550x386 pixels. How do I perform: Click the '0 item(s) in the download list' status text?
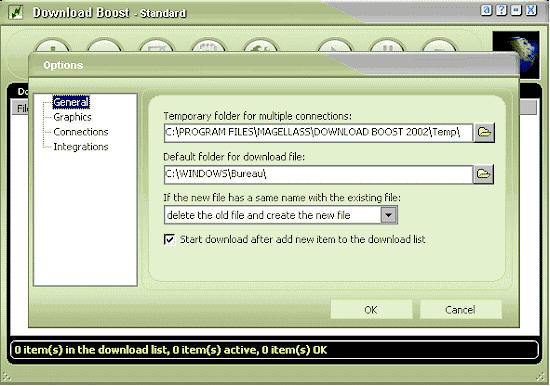pos(170,350)
